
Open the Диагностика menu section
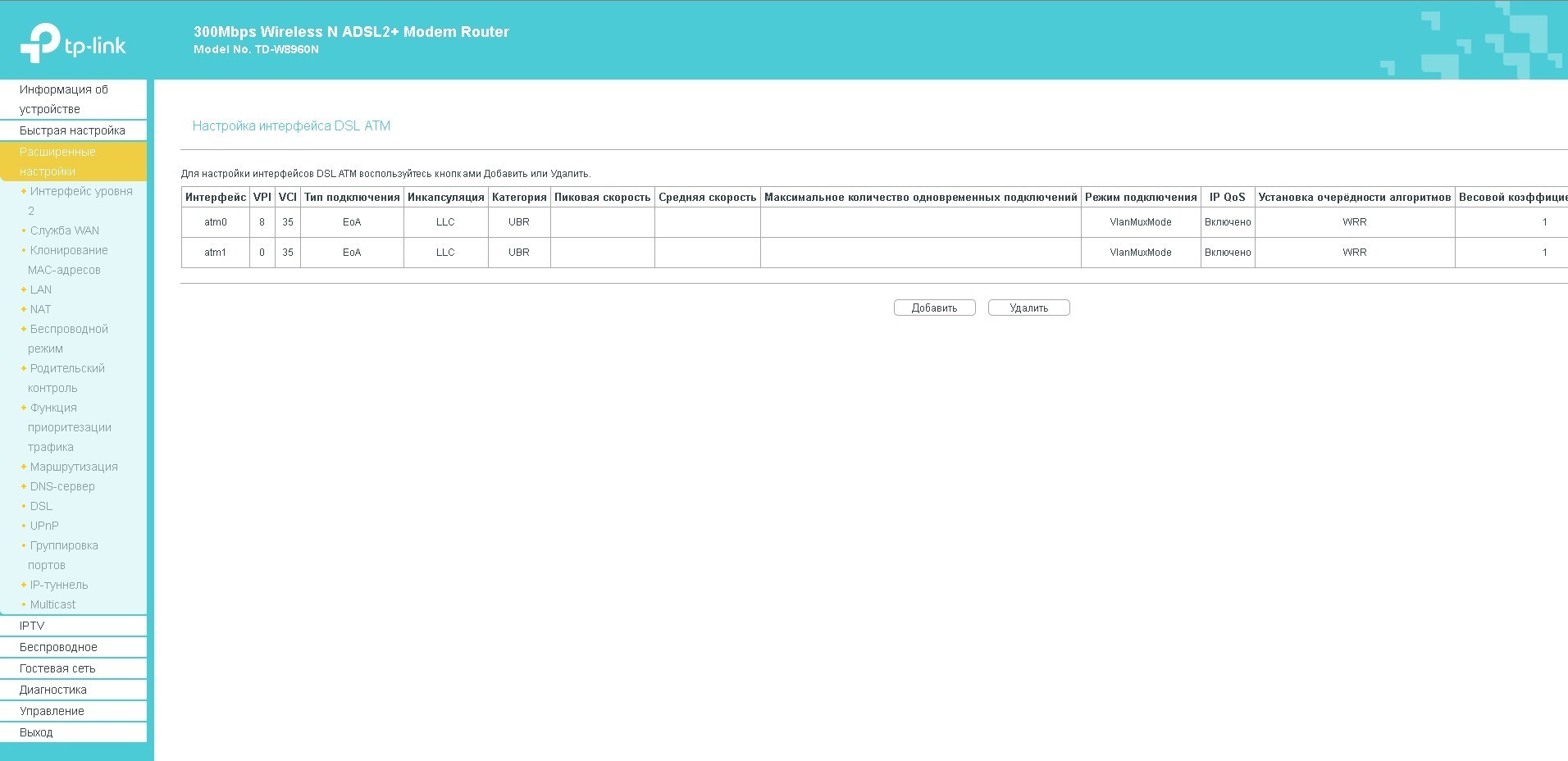[x=53, y=690]
